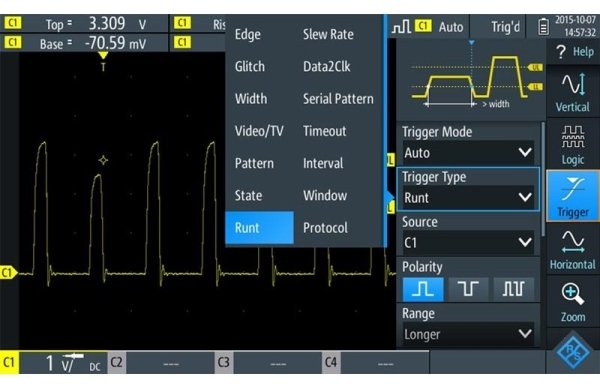
Task: Click the trigger position T marker
Action: pos(103,61)
